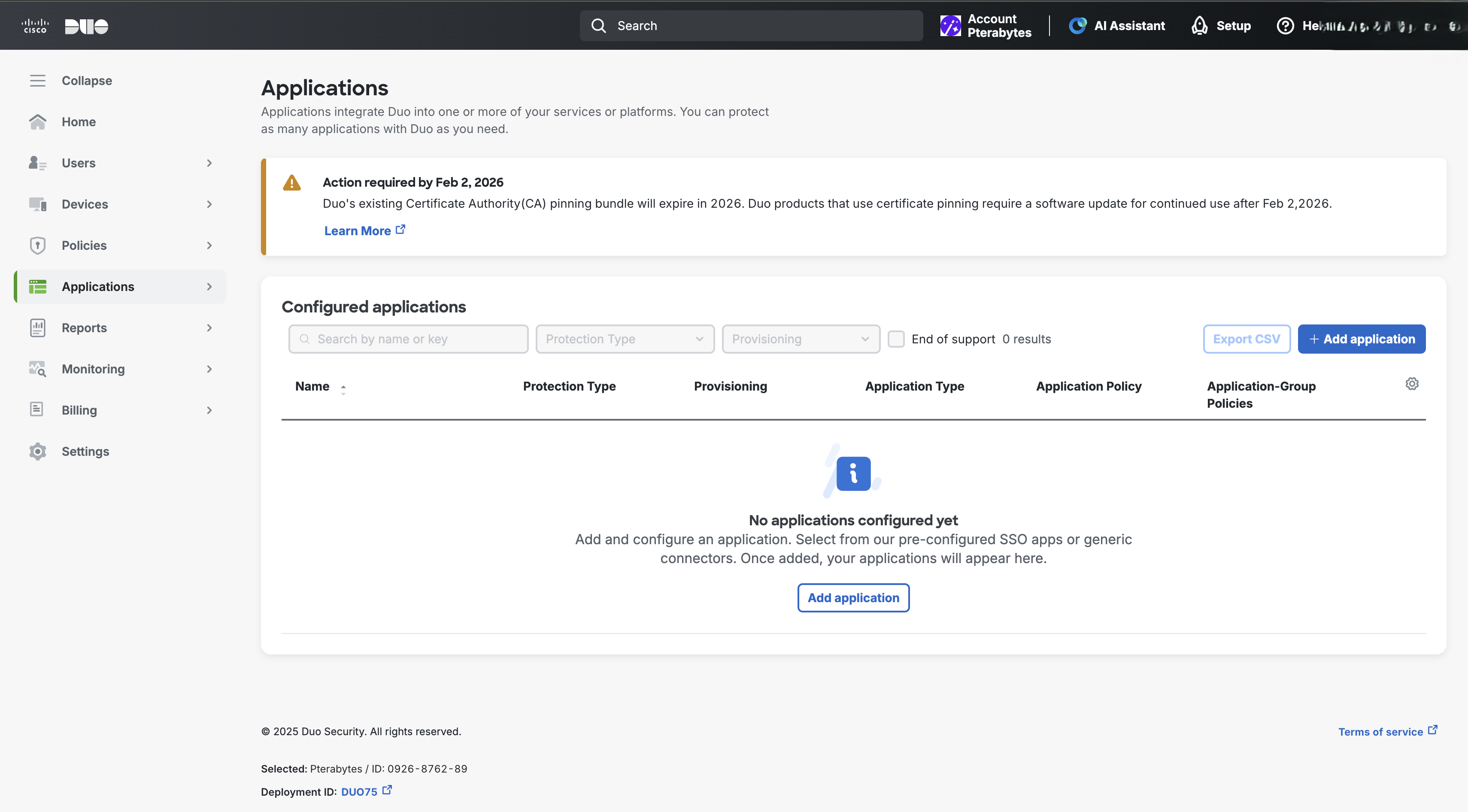Click the Application Type column header
1468x812 pixels.
915,386
